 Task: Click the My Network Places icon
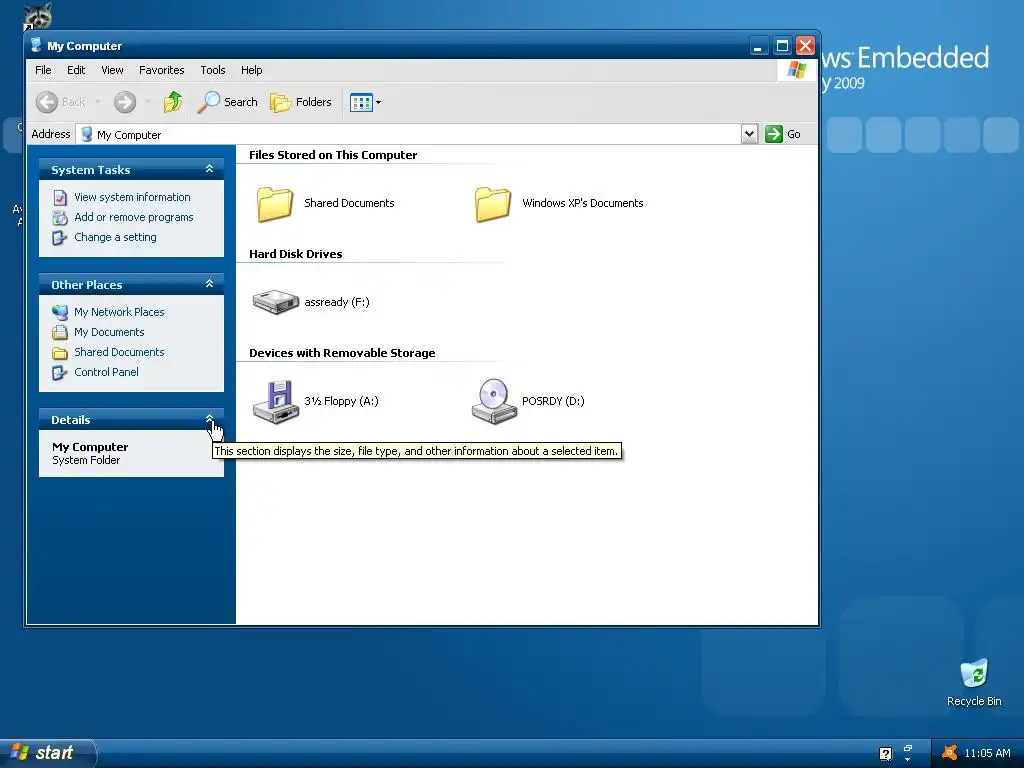[x=59, y=312]
